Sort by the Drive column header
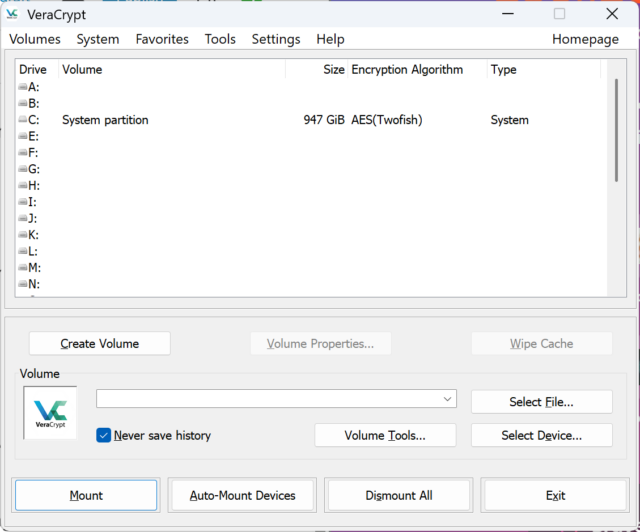 (x=37, y=69)
